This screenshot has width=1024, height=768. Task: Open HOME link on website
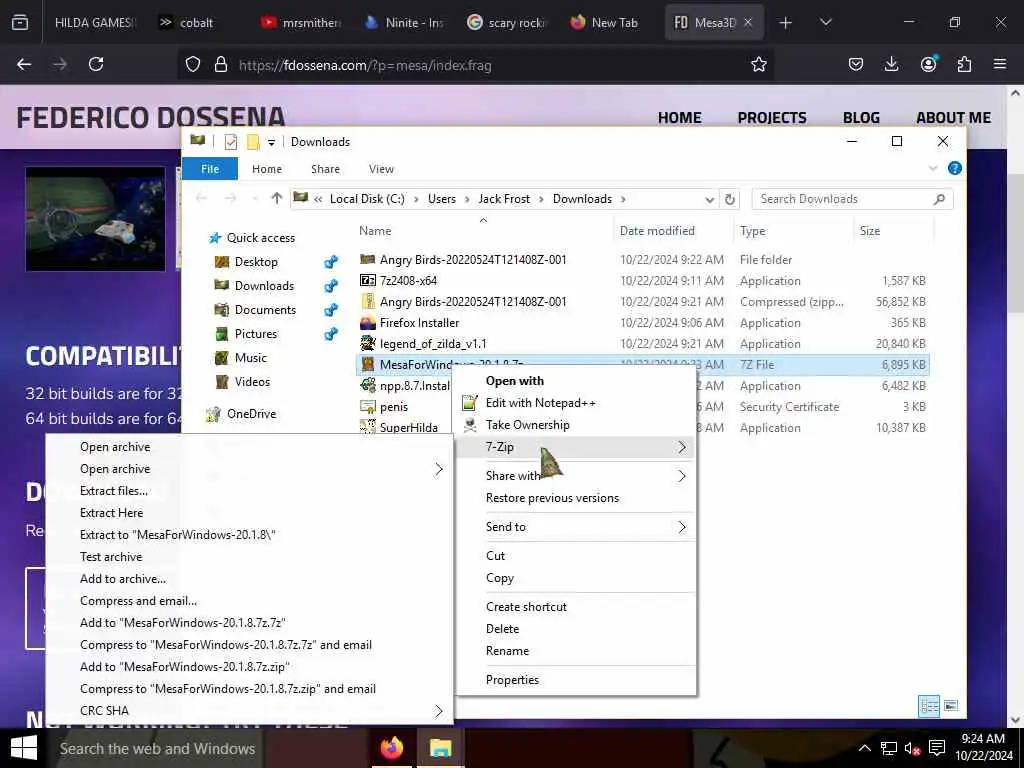point(679,118)
